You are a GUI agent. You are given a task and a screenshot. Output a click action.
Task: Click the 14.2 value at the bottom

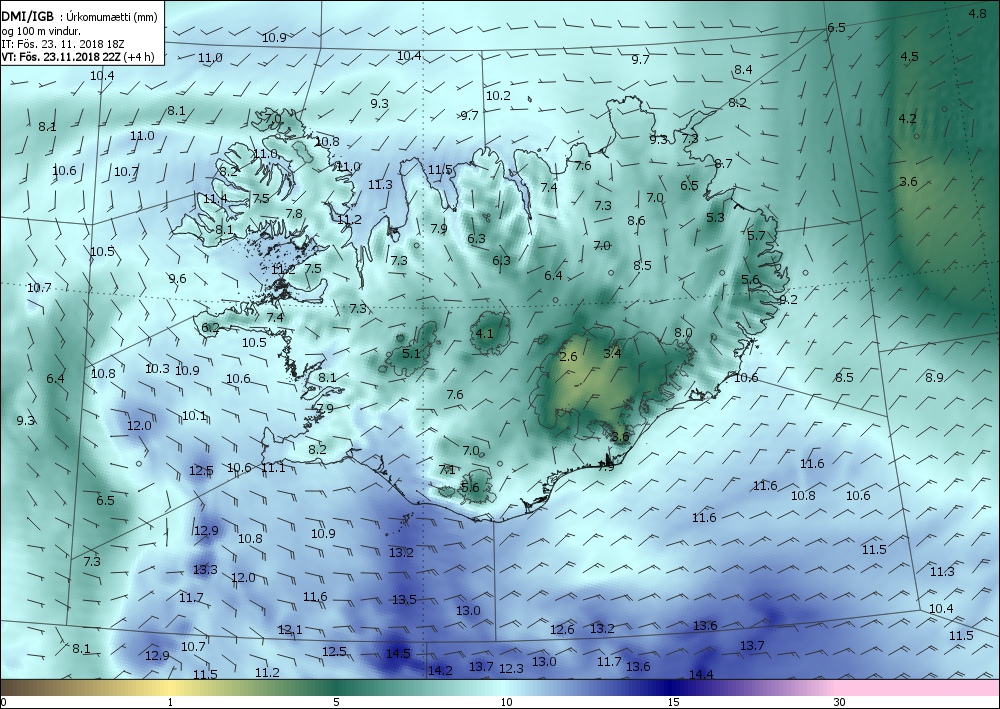click(x=440, y=671)
